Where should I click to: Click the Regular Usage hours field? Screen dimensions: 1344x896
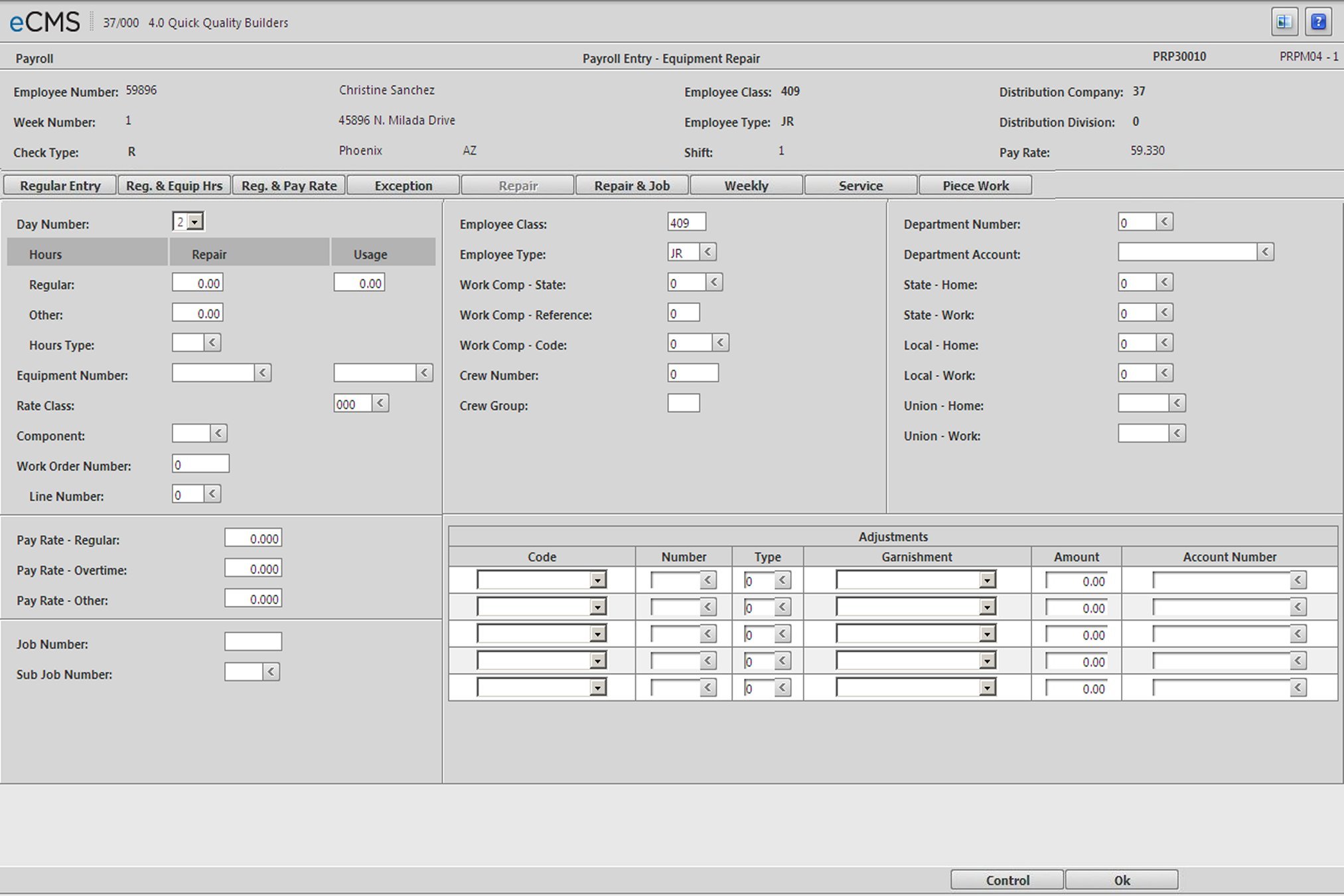359,283
